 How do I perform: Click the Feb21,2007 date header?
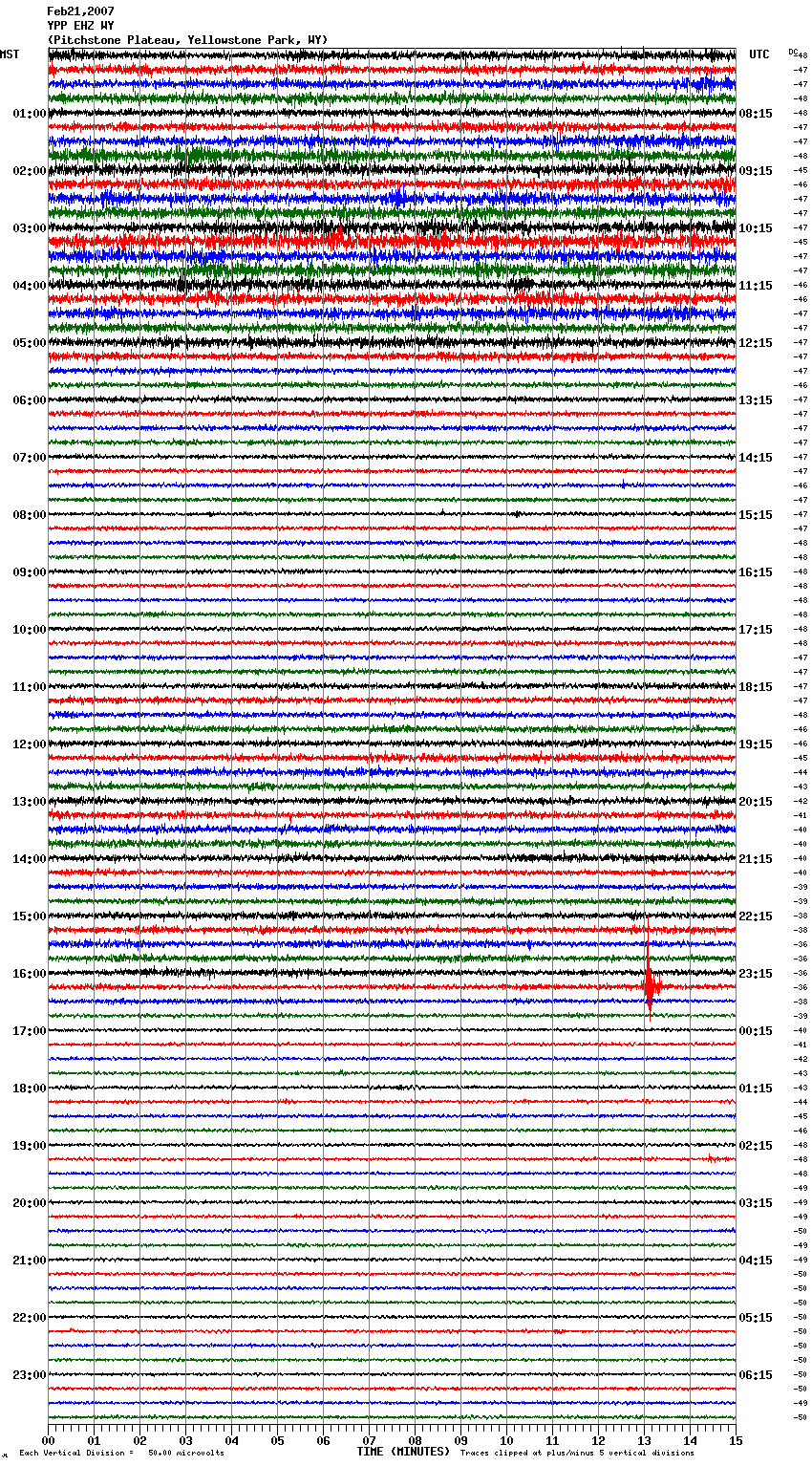click(80, 11)
